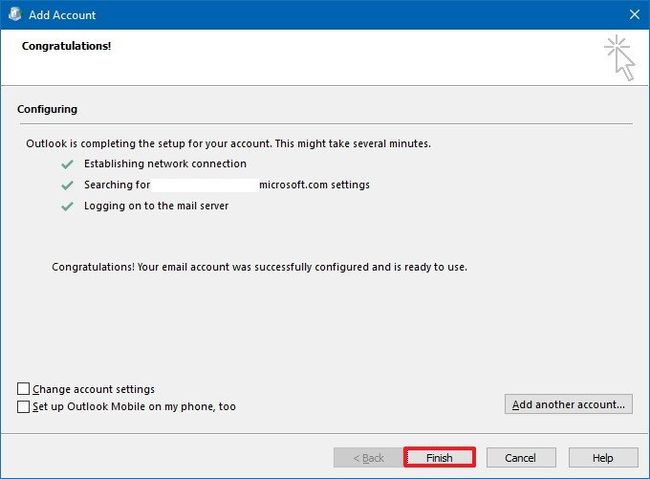Click checkmark beside Logging on to mail server
The image size is (650, 479).
click(x=67, y=206)
